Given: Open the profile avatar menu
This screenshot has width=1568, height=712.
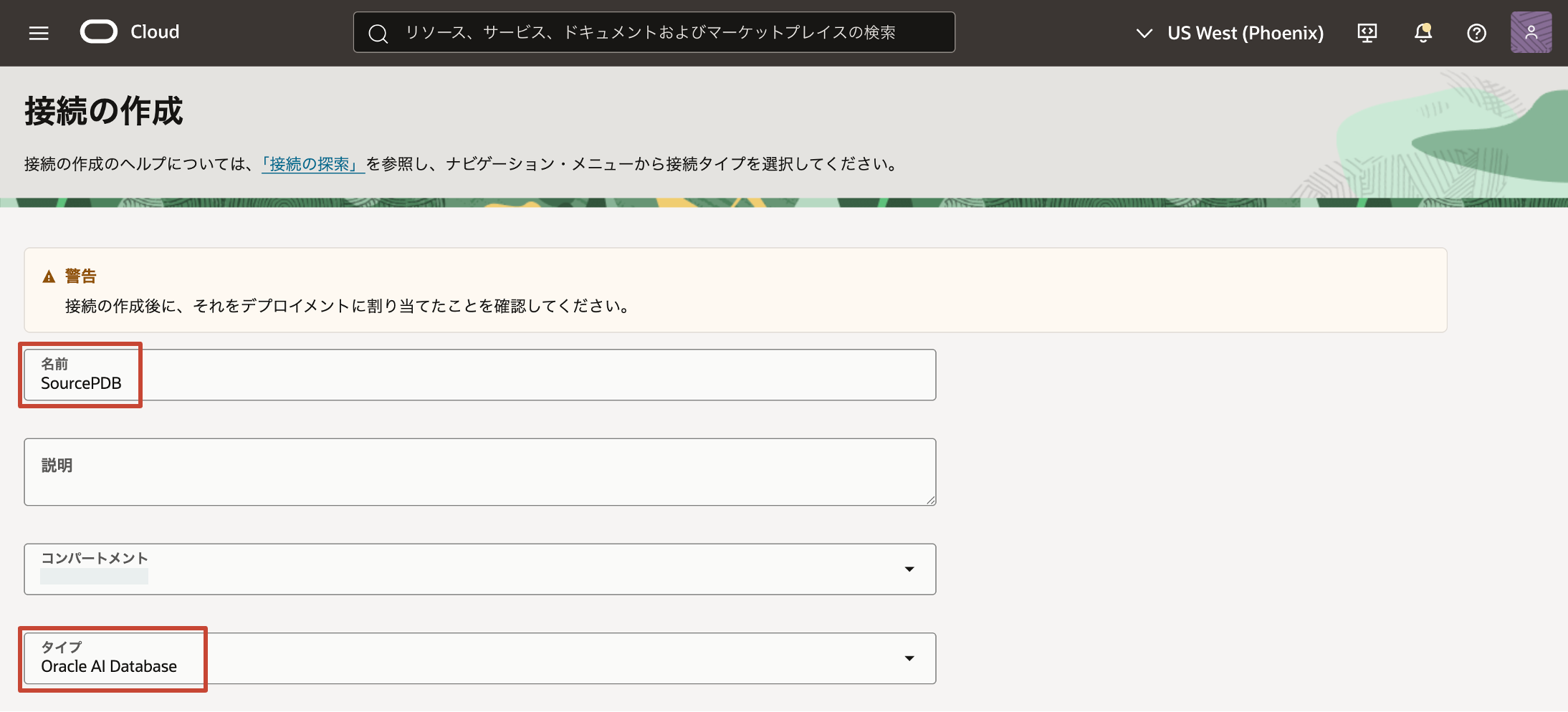Looking at the screenshot, I should point(1531,32).
